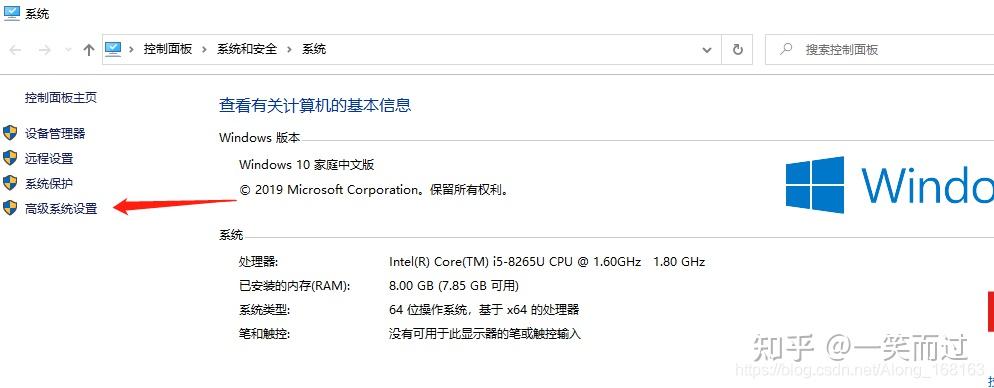Expand chevron after 系统和安全 breadcrumb
The height and width of the screenshot is (388, 994).
290,49
